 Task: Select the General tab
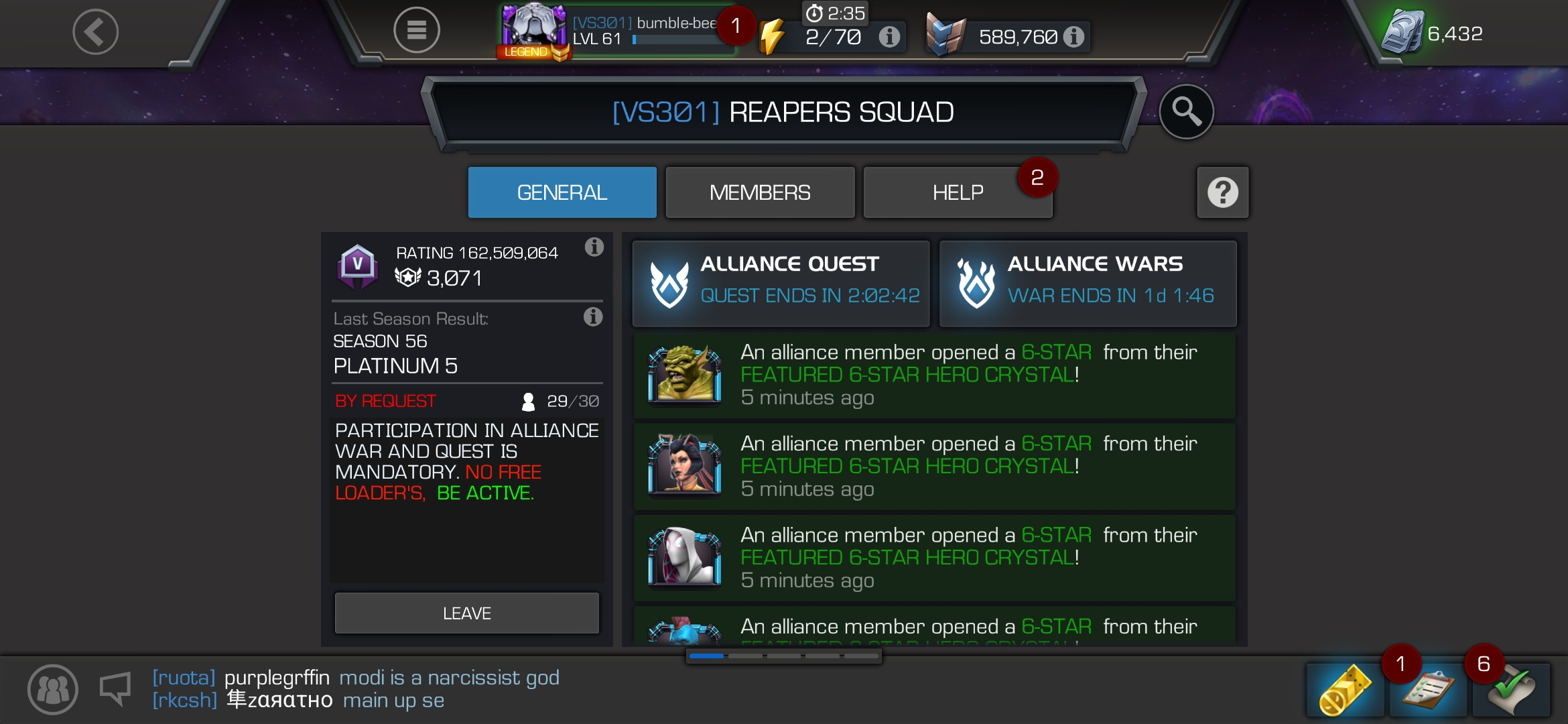562,192
